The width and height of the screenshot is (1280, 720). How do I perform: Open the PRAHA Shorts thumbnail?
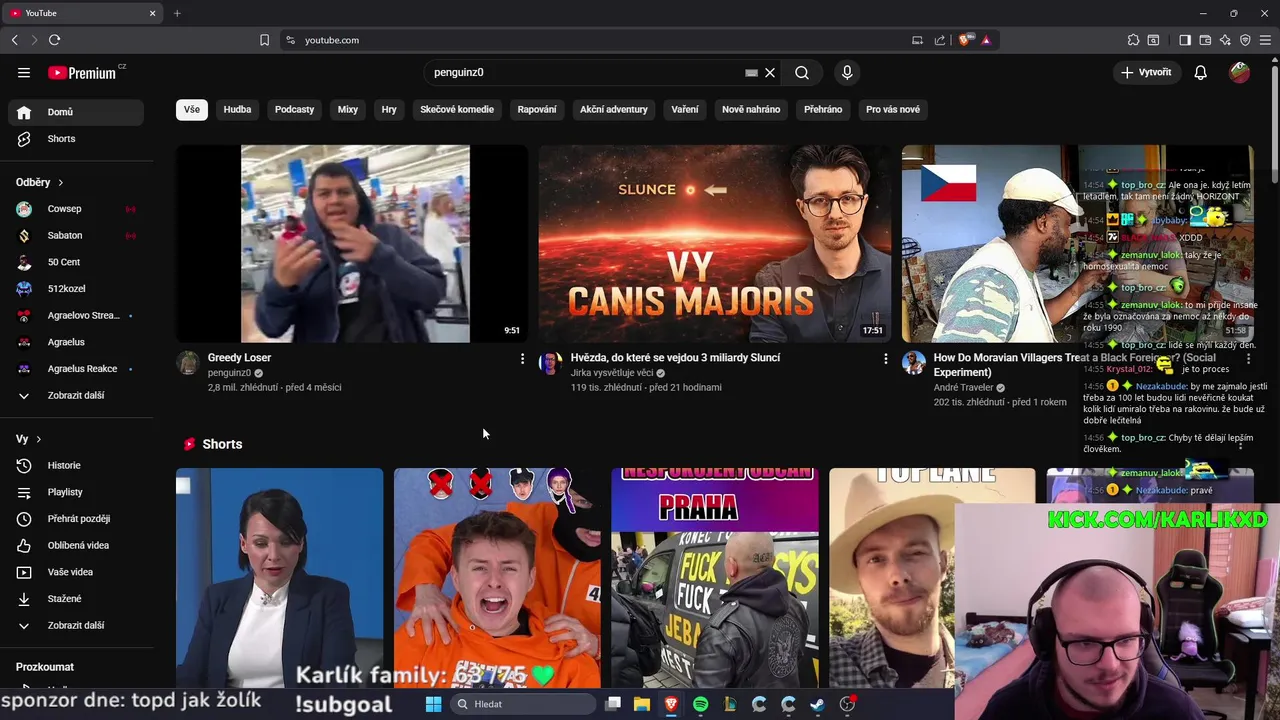coord(715,578)
